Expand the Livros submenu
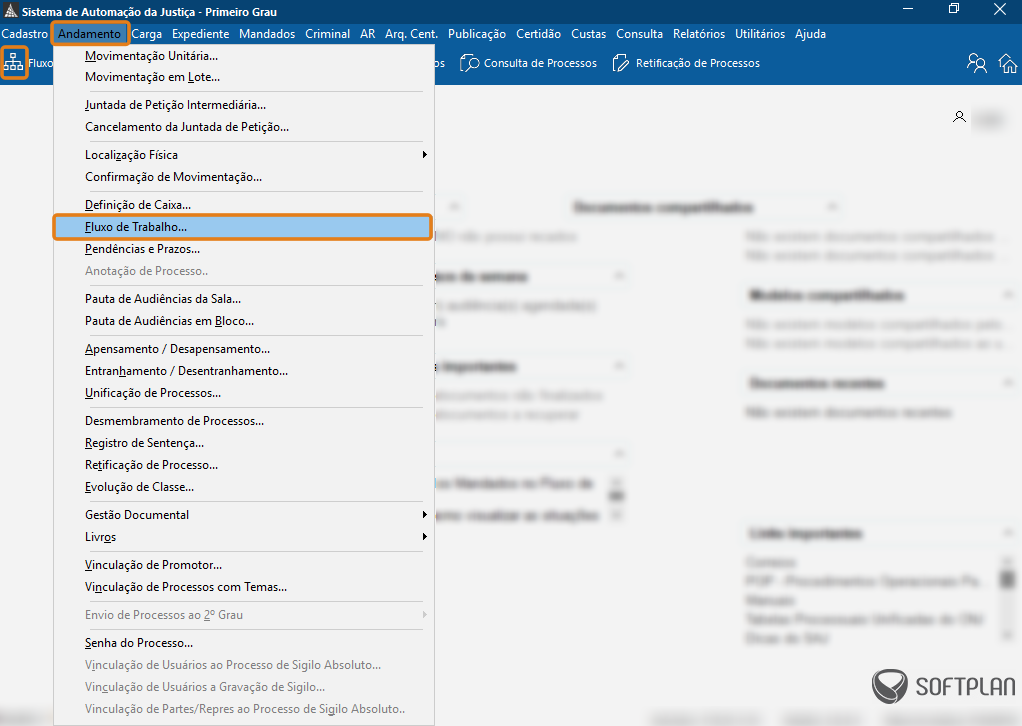 244,537
